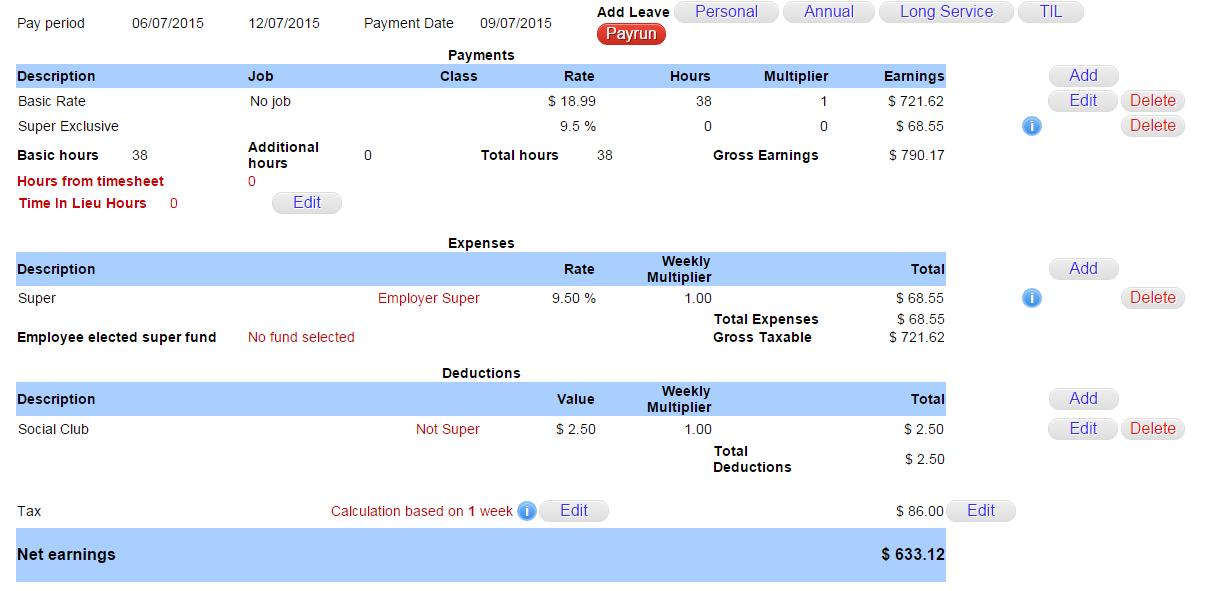The image size is (1207, 591).
Task: Edit the Time In Lieu hours
Action: (x=306, y=202)
